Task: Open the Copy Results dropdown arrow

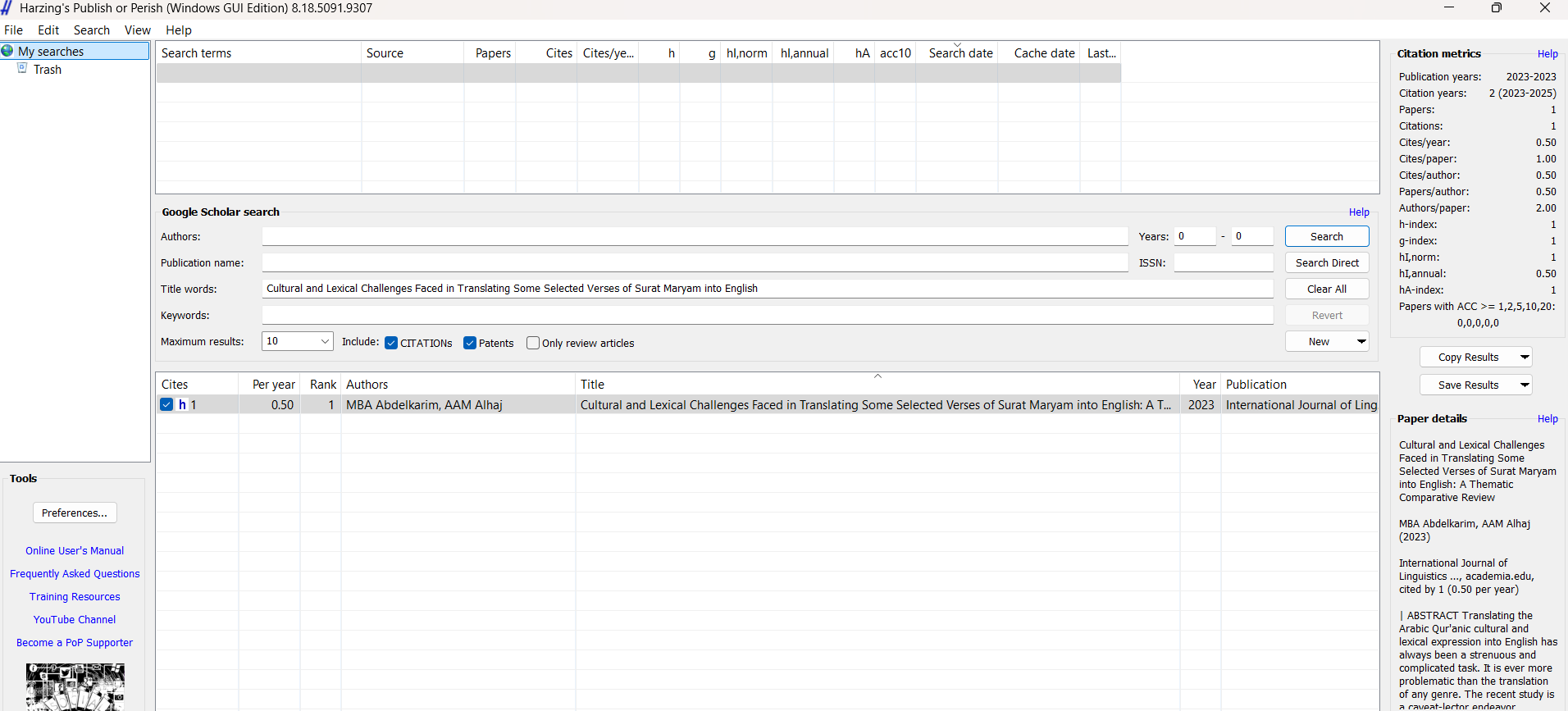Action: coord(1525,357)
